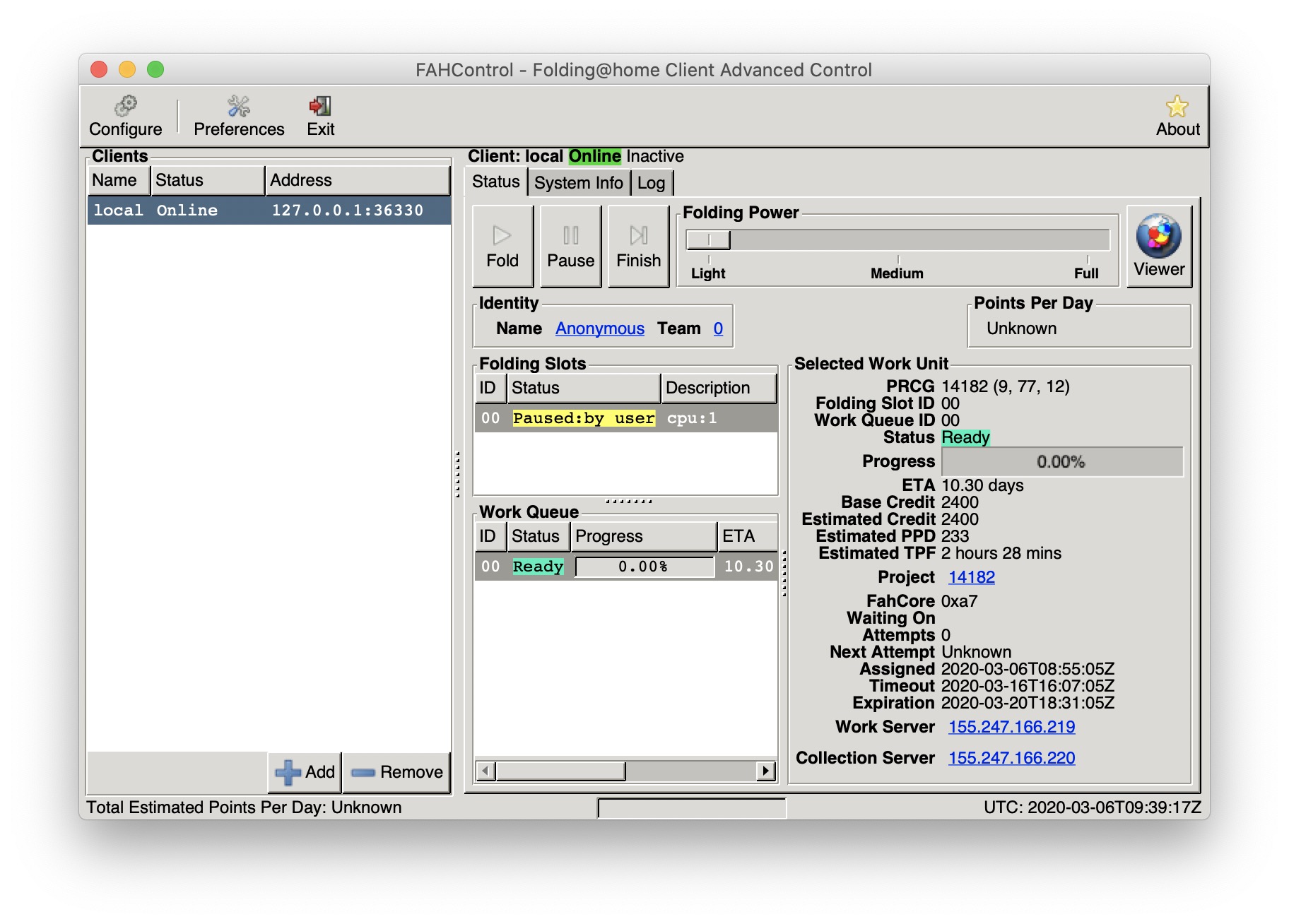This screenshot has height=924, width=1289.
Task: Select the local client row
Action: point(269,211)
